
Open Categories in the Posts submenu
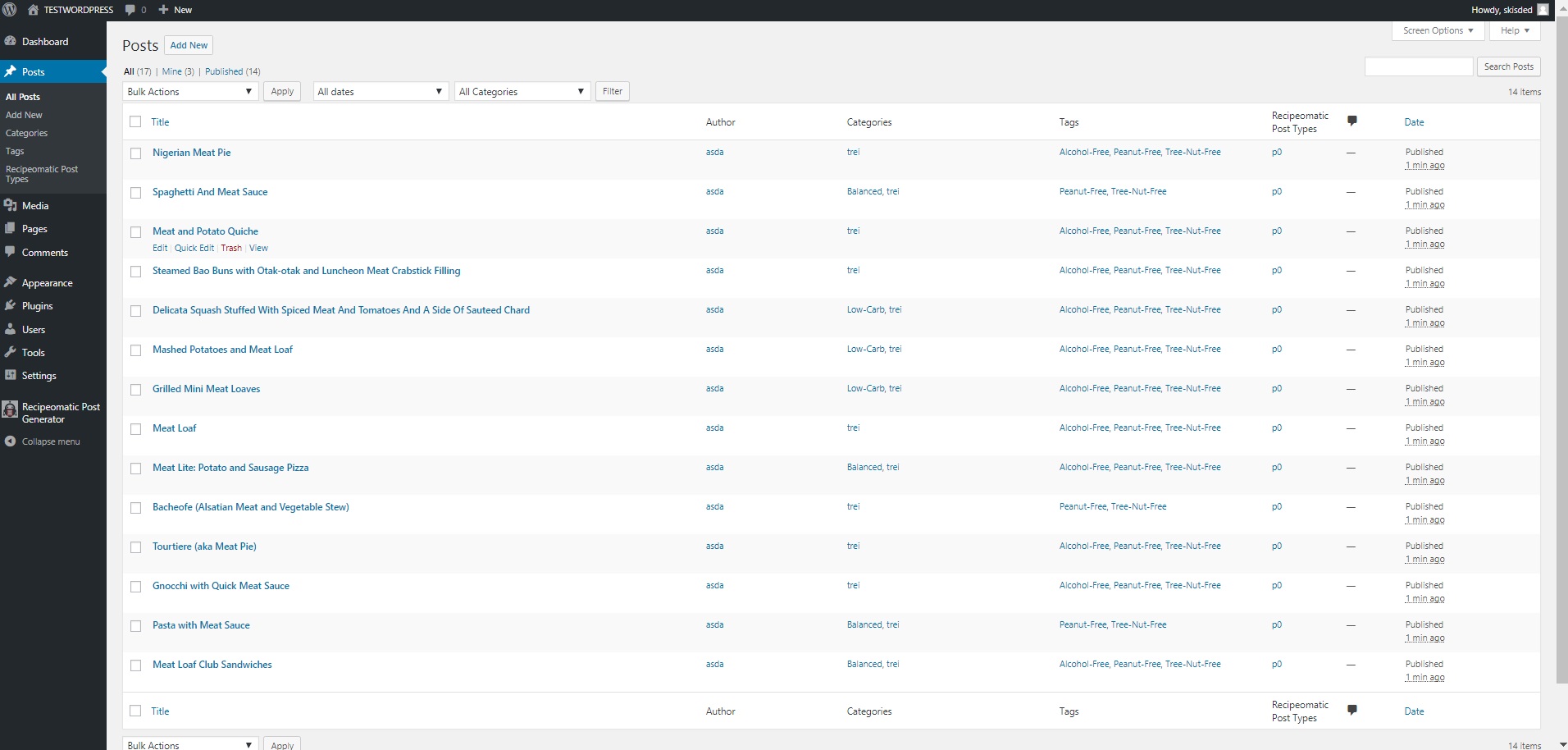pyautogui.click(x=27, y=133)
